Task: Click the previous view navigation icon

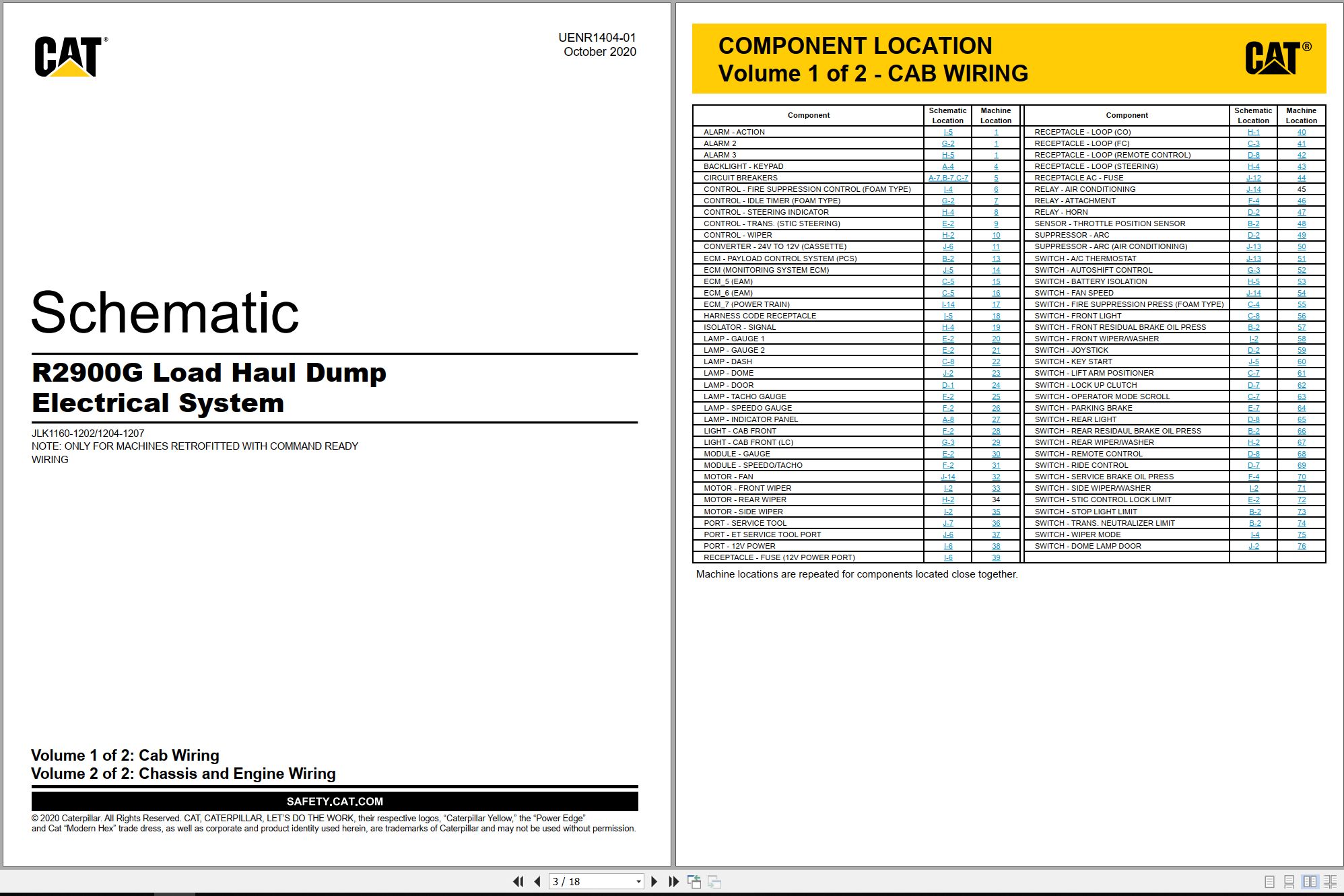Action: coord(694,881)
